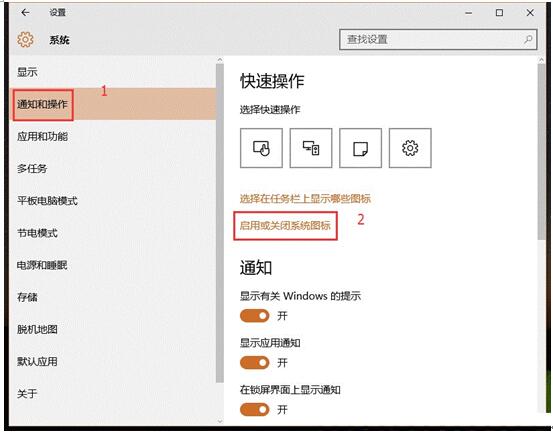Click right pane scroll up arrow

541,60
